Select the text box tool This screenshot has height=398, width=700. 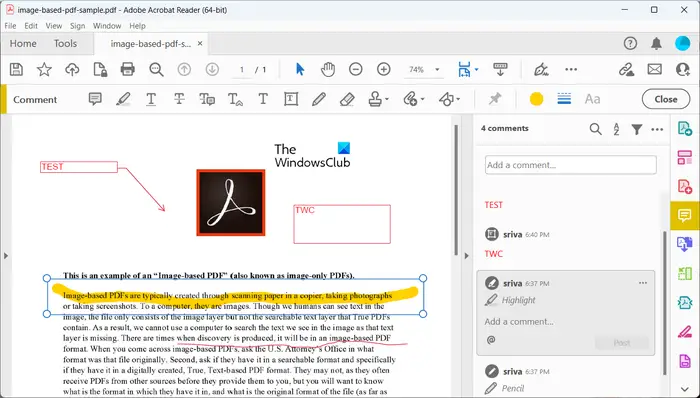tap(291, 99)
